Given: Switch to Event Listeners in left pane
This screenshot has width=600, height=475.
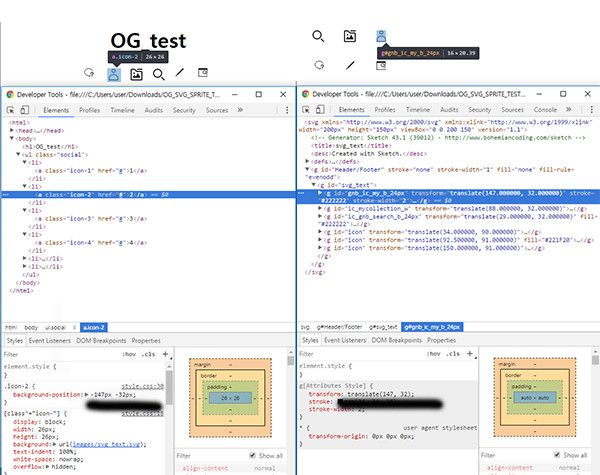Looking at the screenshot, I should 50,341.
